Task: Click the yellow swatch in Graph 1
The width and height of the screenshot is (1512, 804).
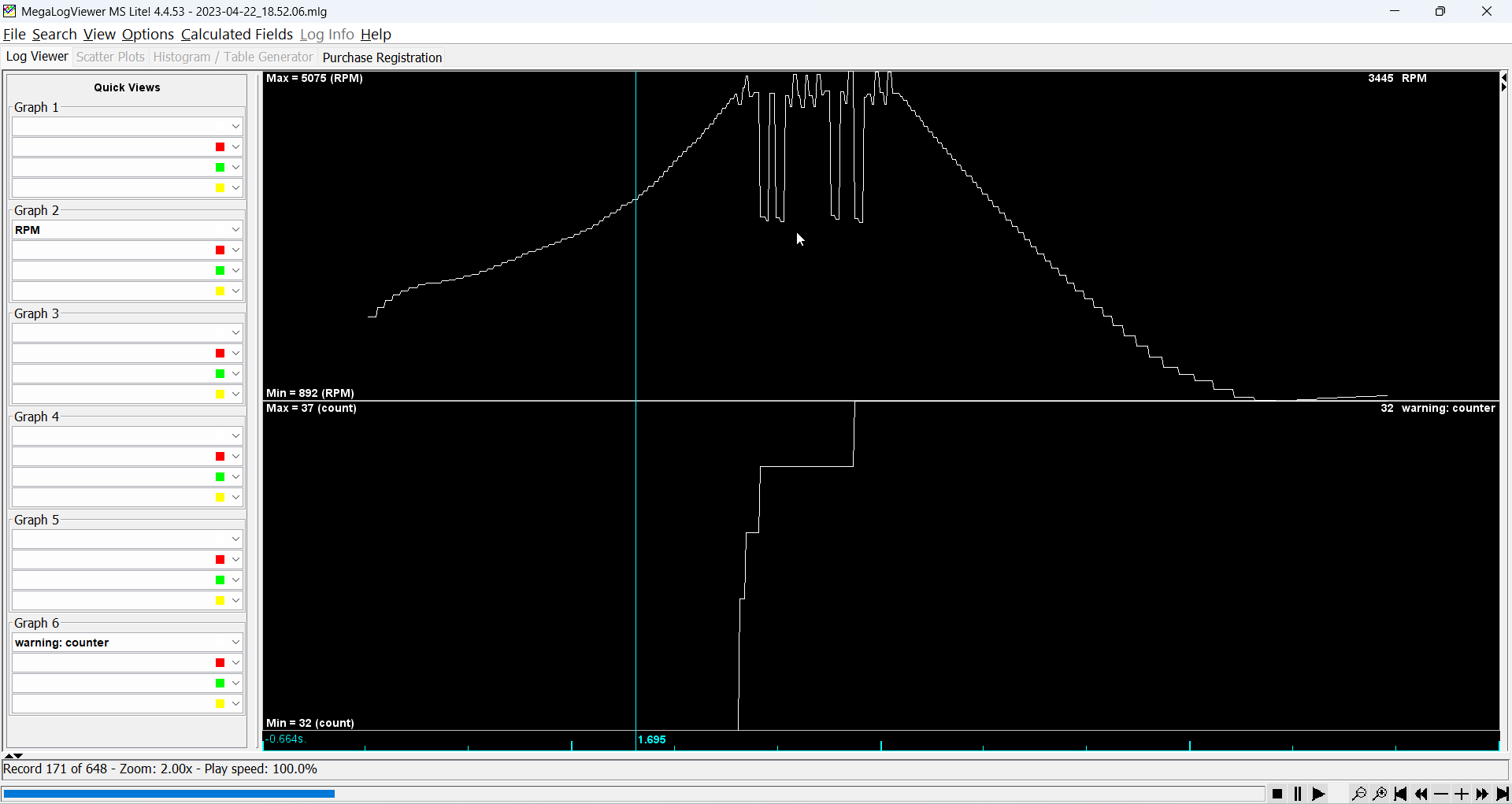Action: pos(220,188)
